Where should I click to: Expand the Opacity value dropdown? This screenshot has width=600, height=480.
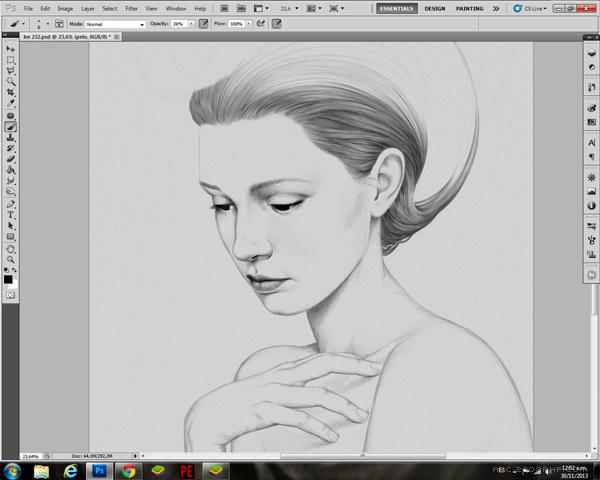(191, 22)
